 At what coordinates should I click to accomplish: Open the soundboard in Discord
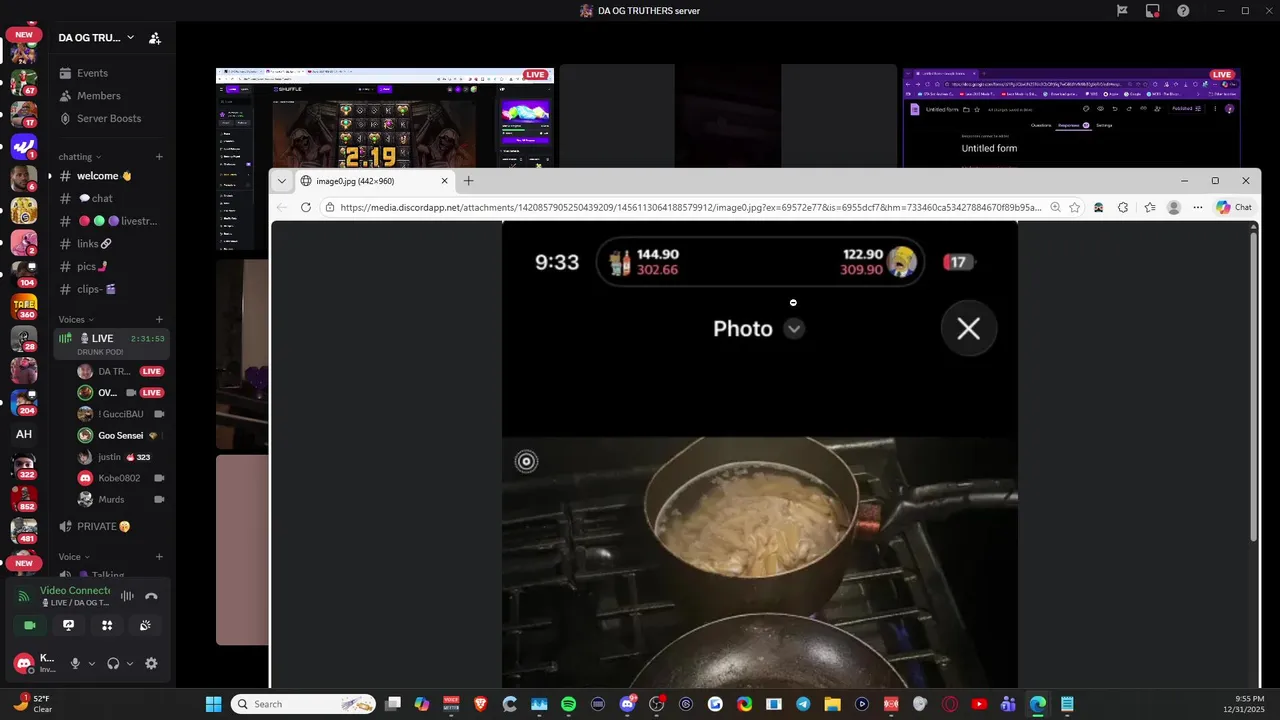(145, 625)
